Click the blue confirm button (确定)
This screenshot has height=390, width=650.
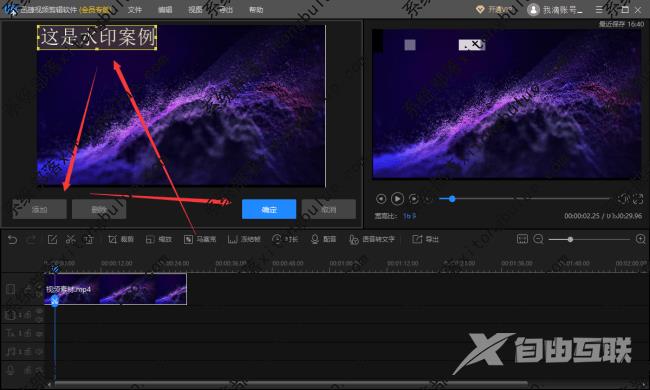pyautogui.click(x=269, y=209)
